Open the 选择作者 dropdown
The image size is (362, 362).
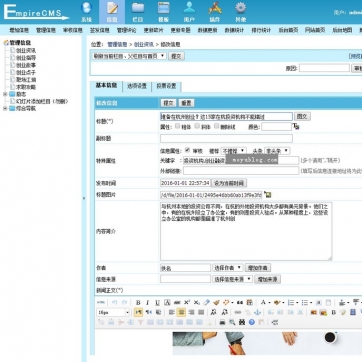tap(228, 268)
